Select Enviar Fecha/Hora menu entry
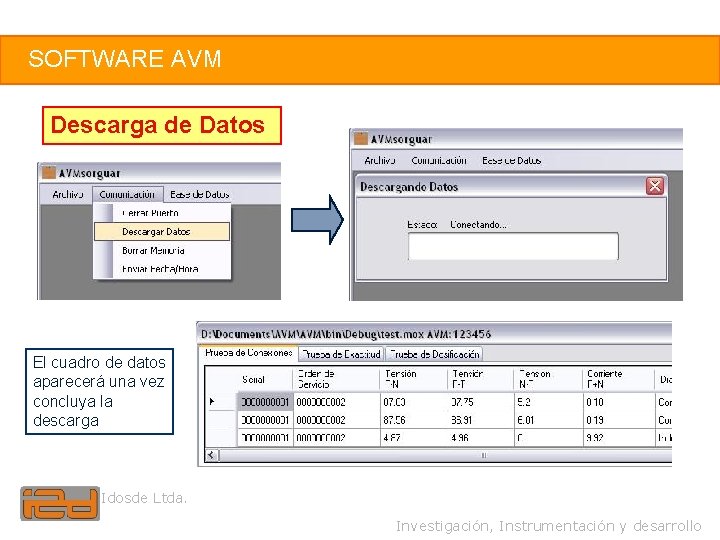The width and height of the screenshot is (720, 540). pyautogui.click(x=160, y=269)
